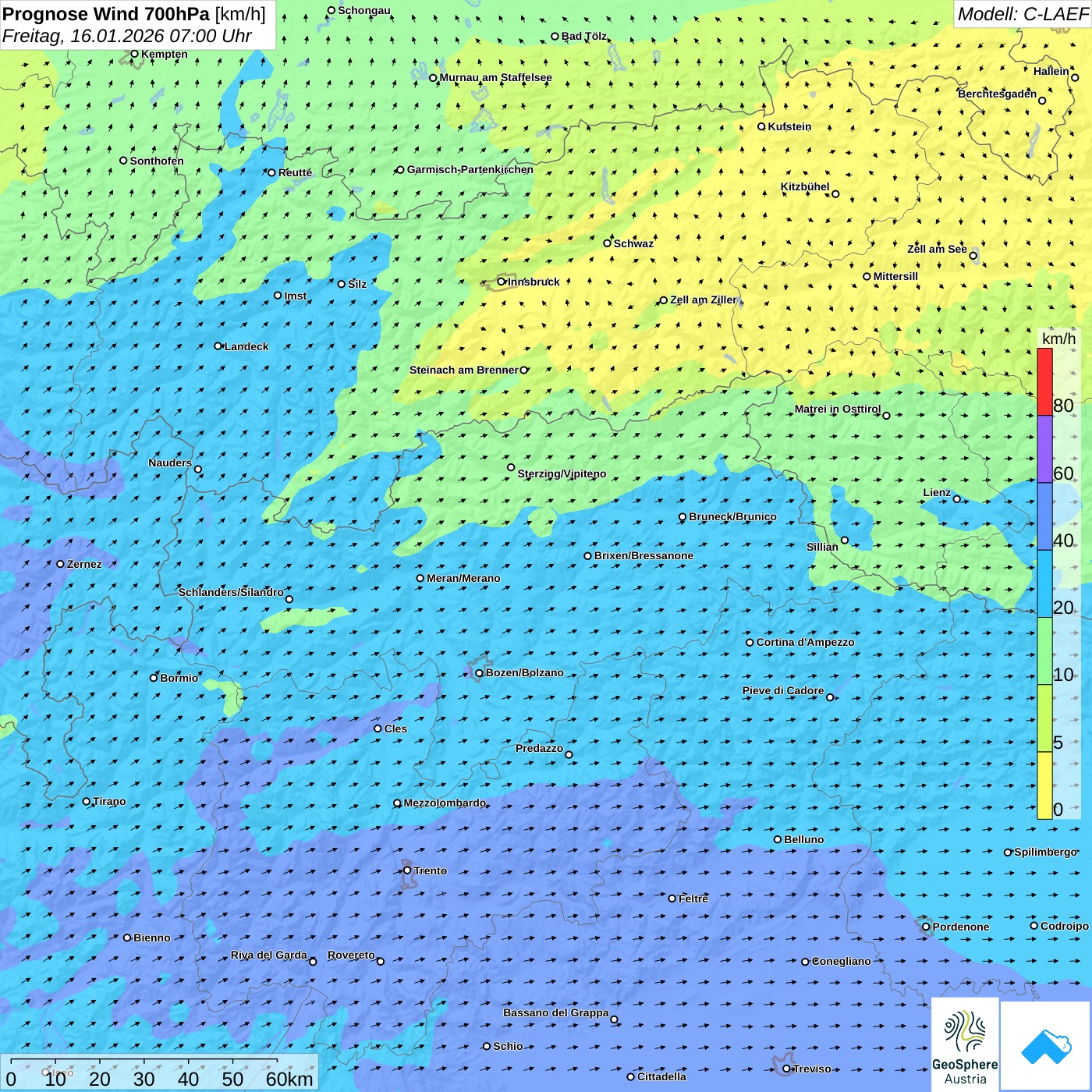The height and width of the screenshot is (1092, 1092).
Task: Click the 'Conegliano' label
Action: coord(841,961)
